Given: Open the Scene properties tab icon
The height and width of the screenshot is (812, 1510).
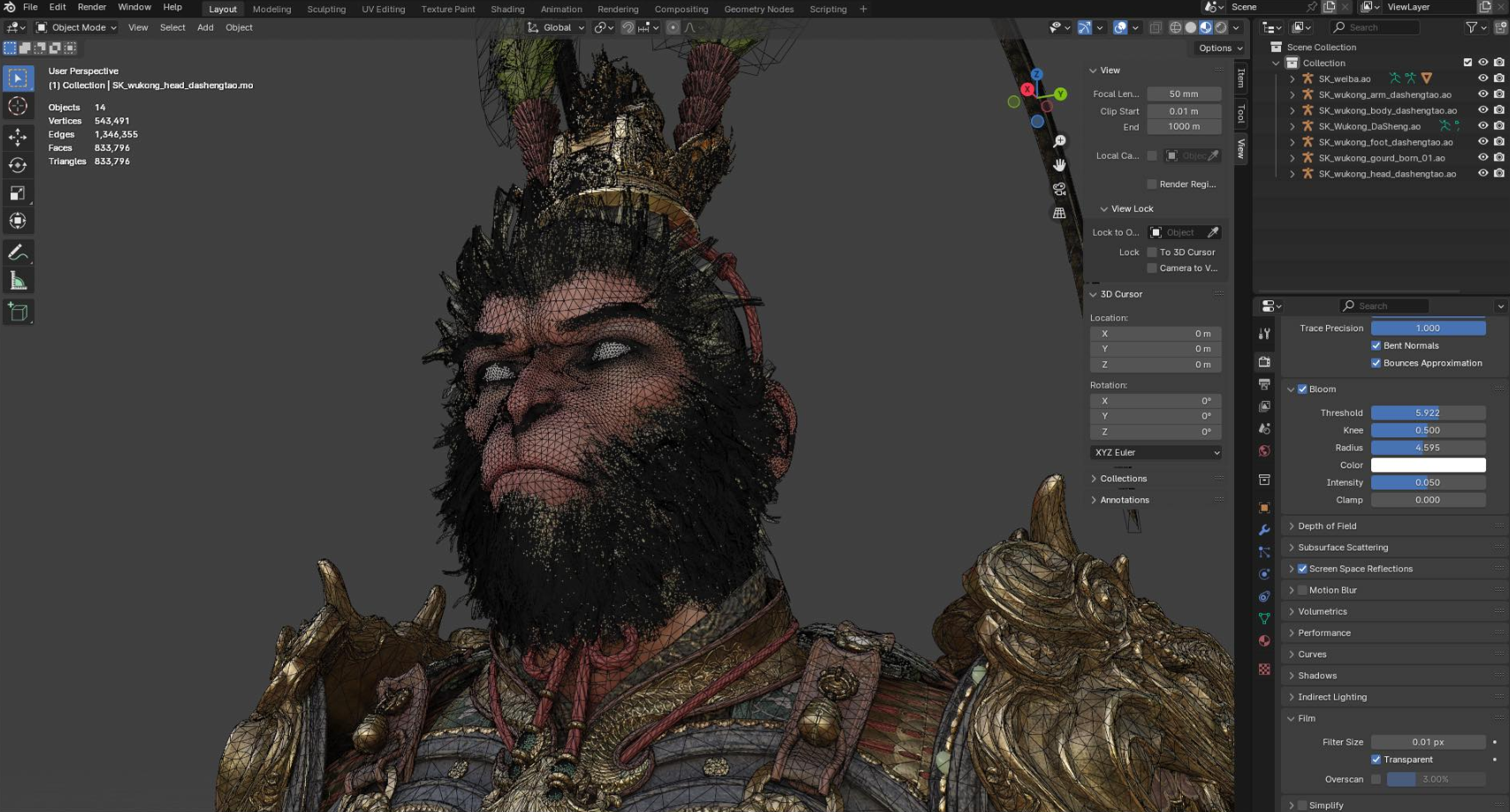Looking at the screenshot, I should click(1264, 429).
